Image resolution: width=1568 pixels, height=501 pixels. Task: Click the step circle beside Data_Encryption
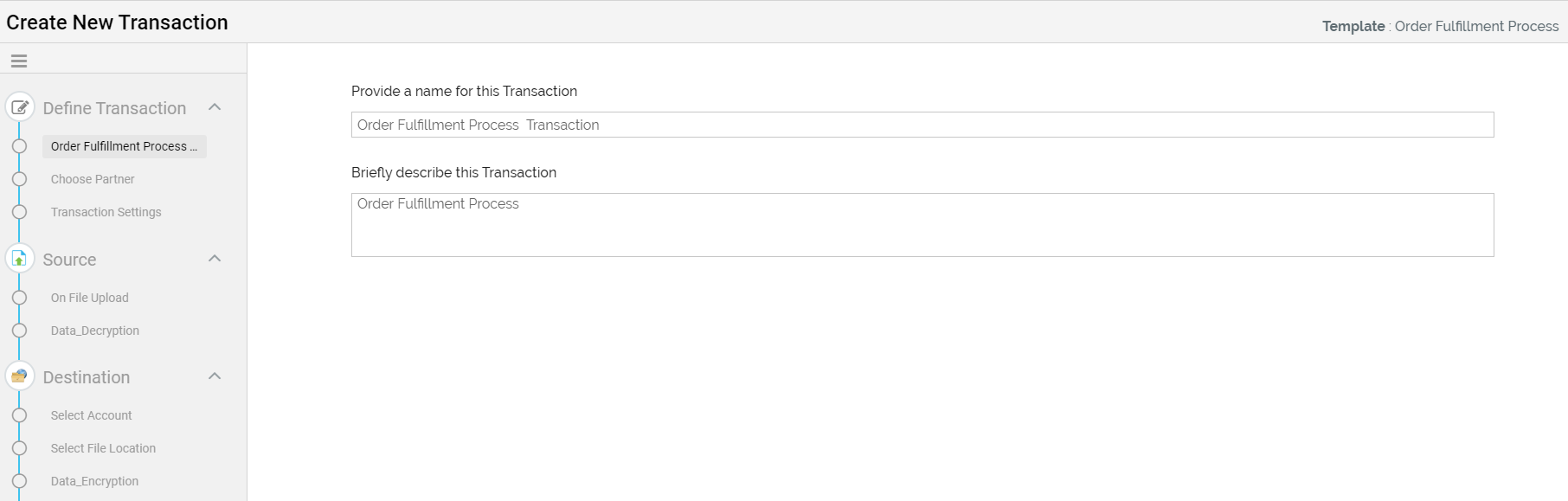point(19,481)
